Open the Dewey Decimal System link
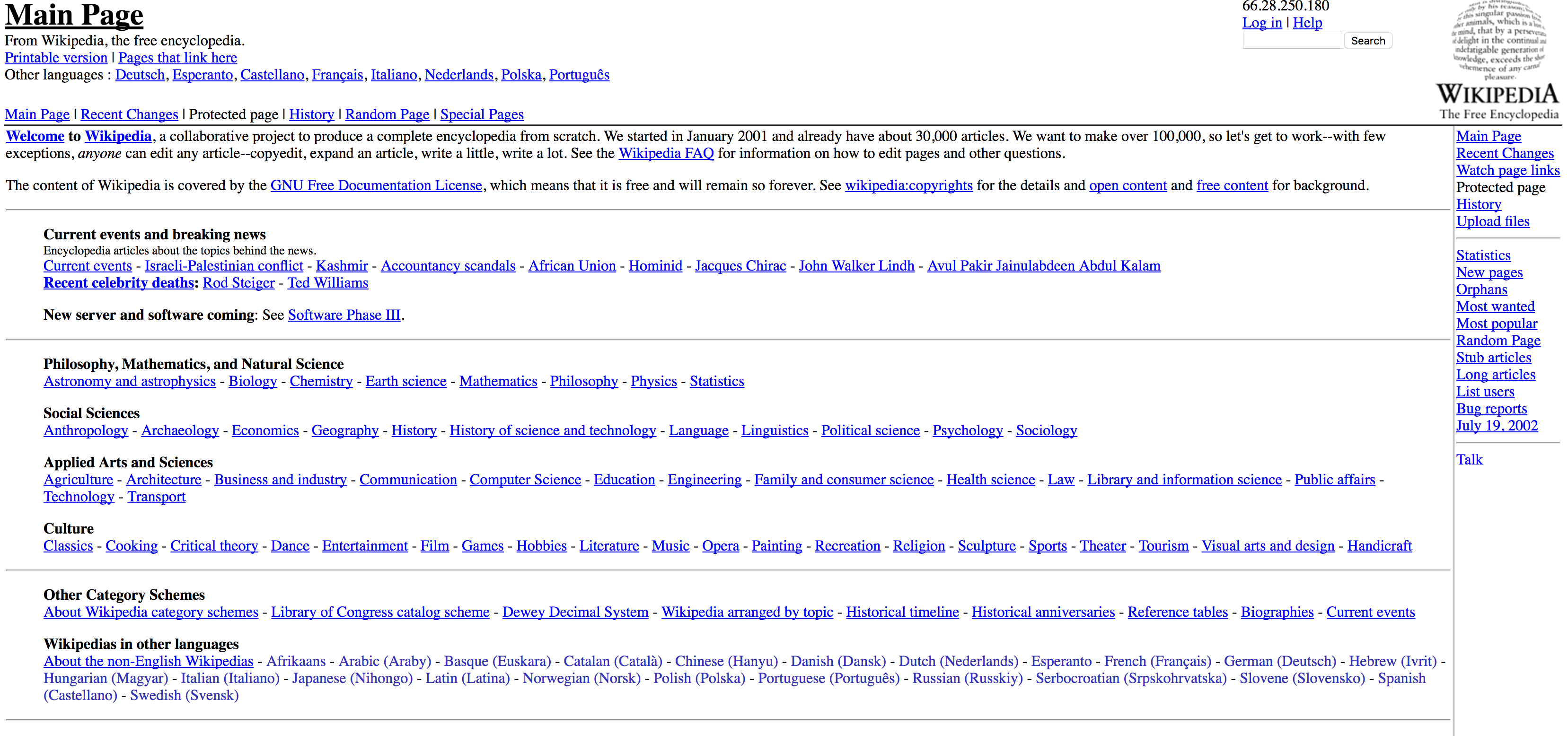 click(575, 613)
